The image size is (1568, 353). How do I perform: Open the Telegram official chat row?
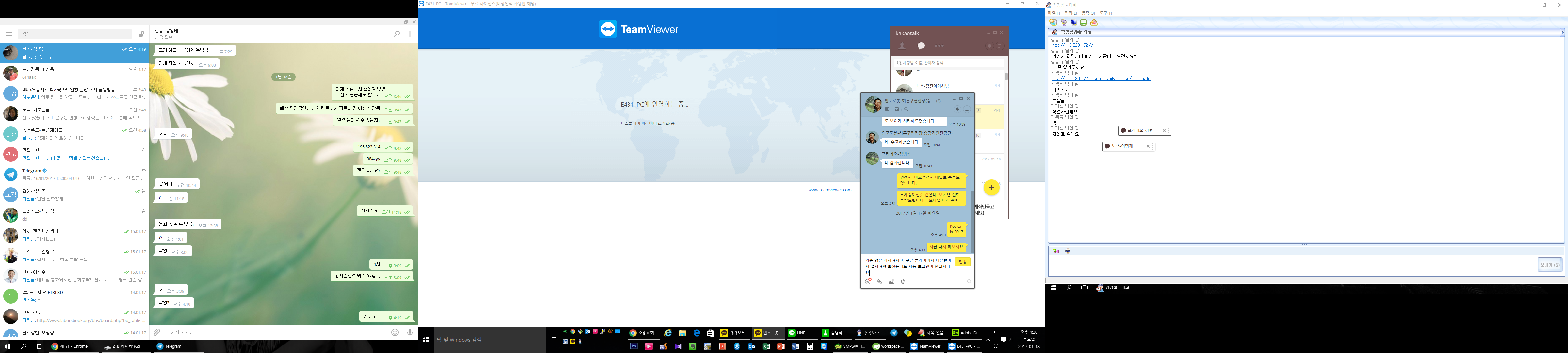click(x=74, y=175)
